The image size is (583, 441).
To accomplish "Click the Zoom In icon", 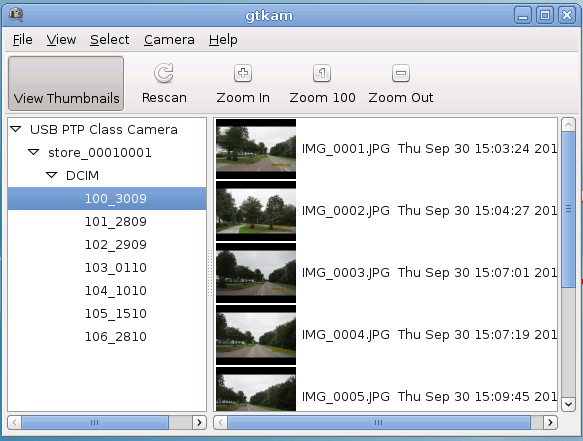I will (243, 73).
